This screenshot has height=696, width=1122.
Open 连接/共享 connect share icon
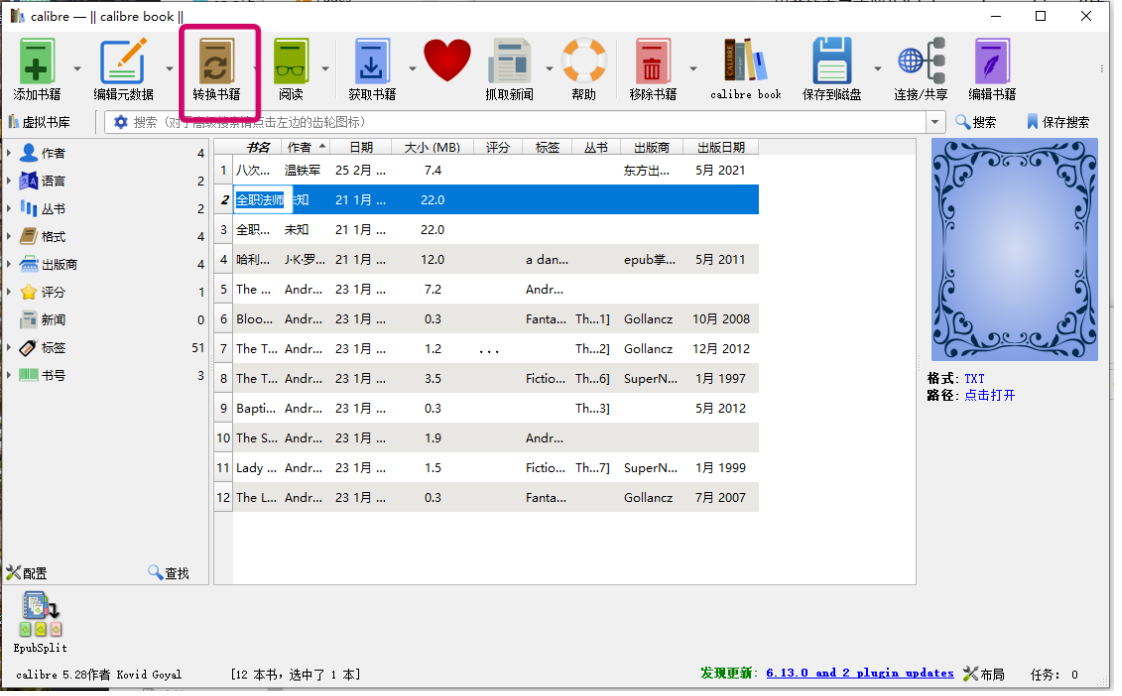921,69
